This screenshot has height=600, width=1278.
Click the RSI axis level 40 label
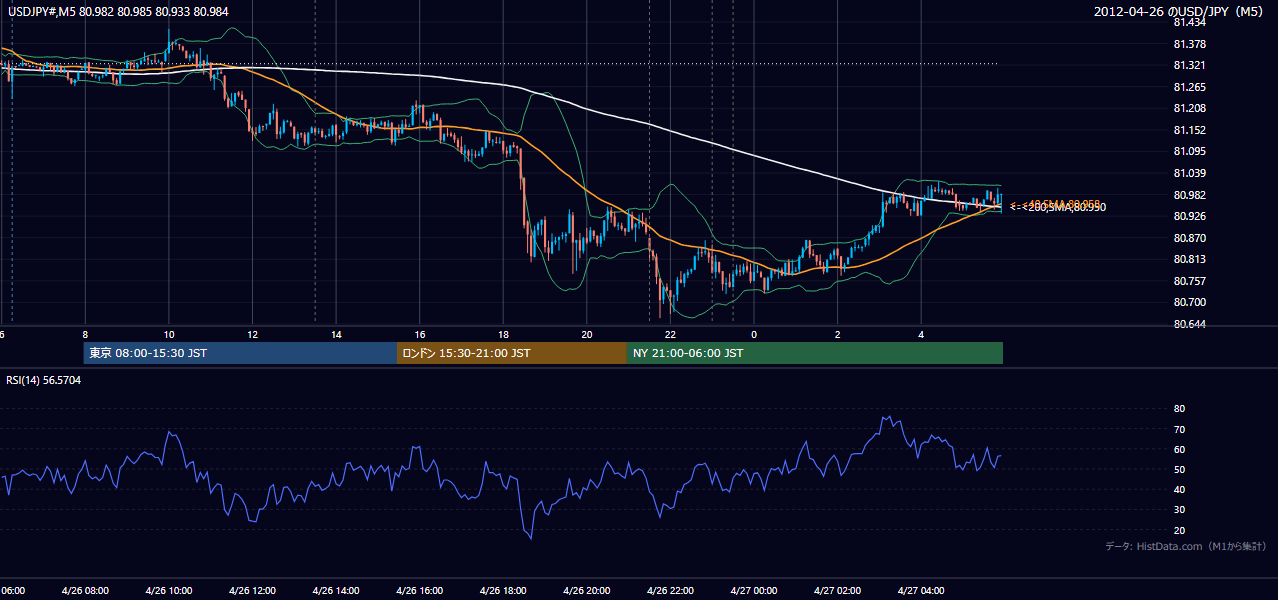(x=1179, y=490)
